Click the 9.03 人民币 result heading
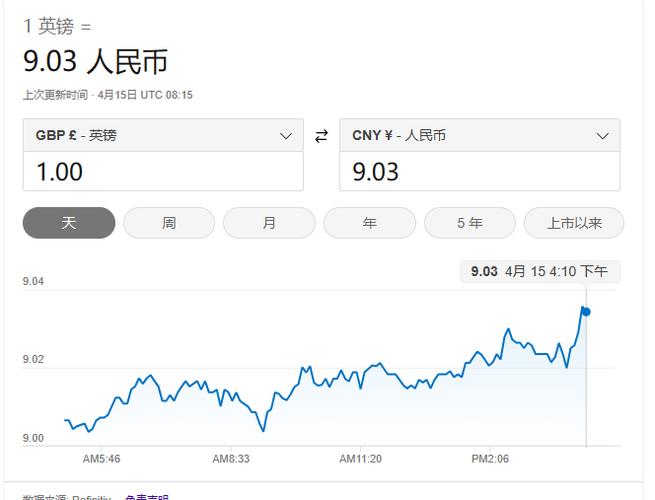Image resolution: width=655 pixels, height=500 pixels. coord(95,62)
